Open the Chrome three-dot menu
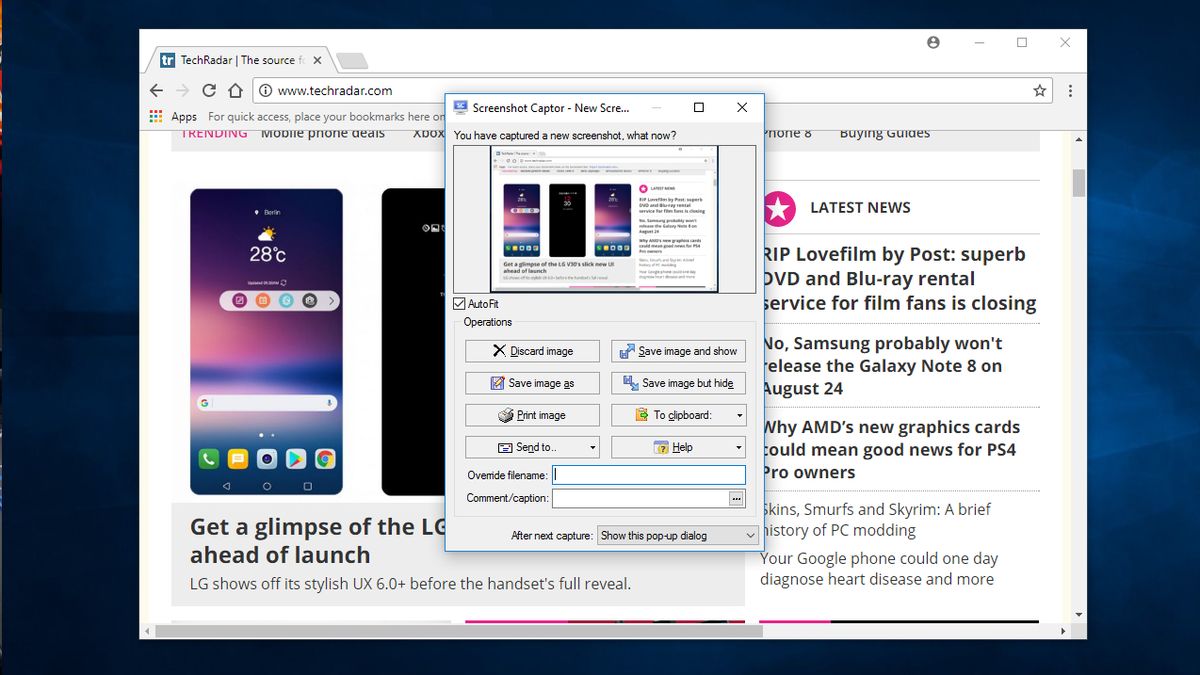This screenshot has width=1200, height=675. 1071,90
